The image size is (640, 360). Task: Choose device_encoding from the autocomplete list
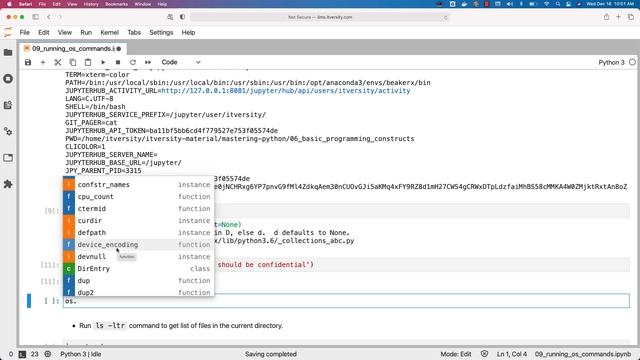point(138,244)
